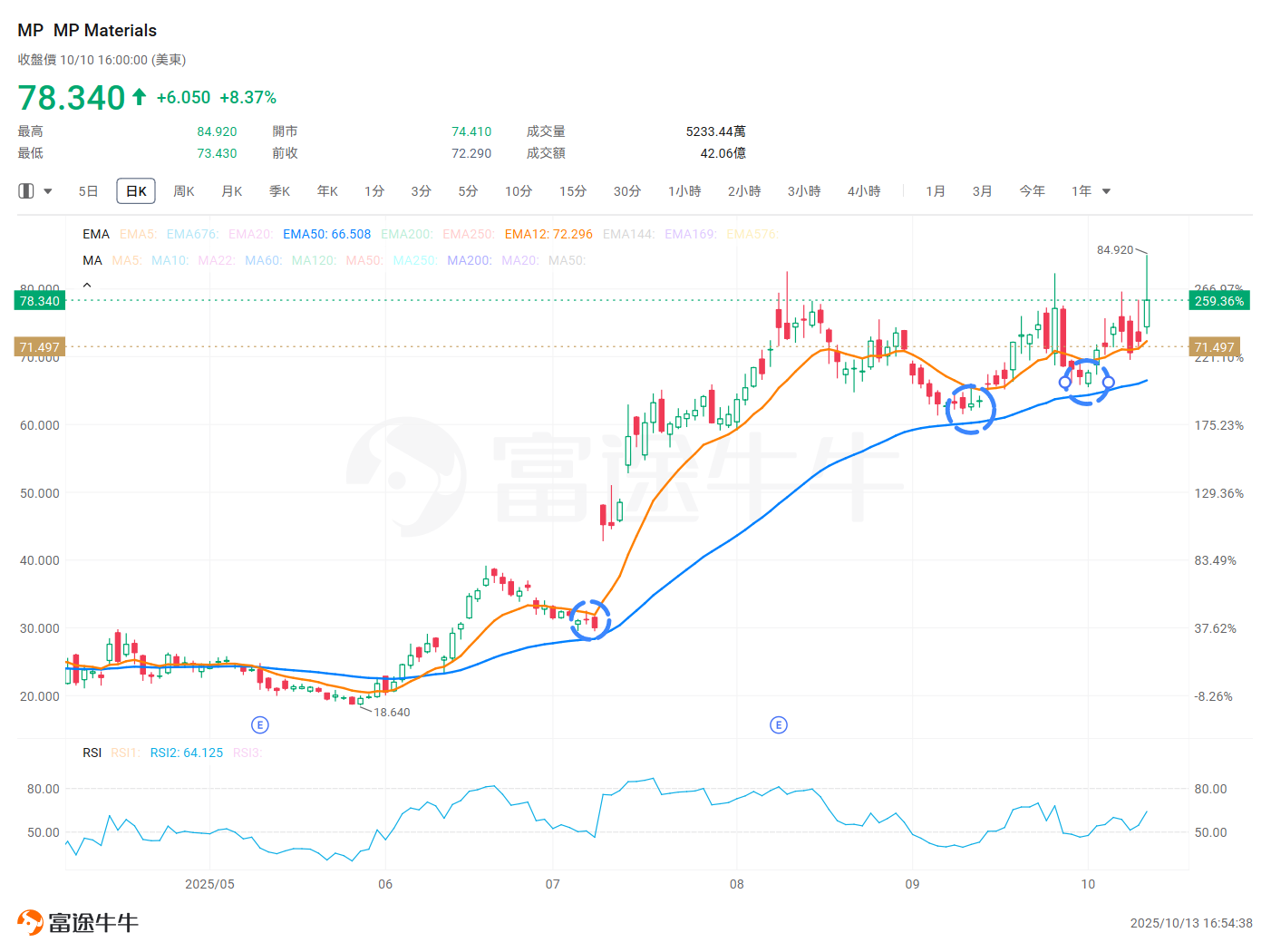The height and width of the screenshot is (952, 1271).
Task: Click the dashed circle annotation near July
Action: (x=590, y=620)
